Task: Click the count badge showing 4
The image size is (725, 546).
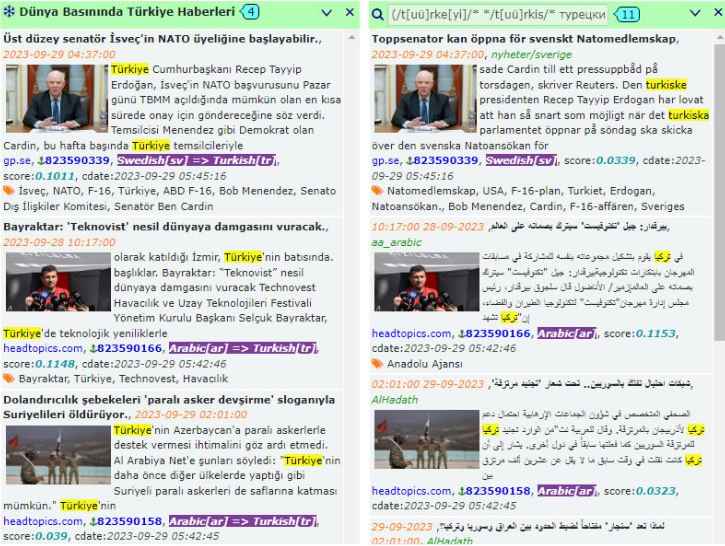Action: [x=250, y=12]
